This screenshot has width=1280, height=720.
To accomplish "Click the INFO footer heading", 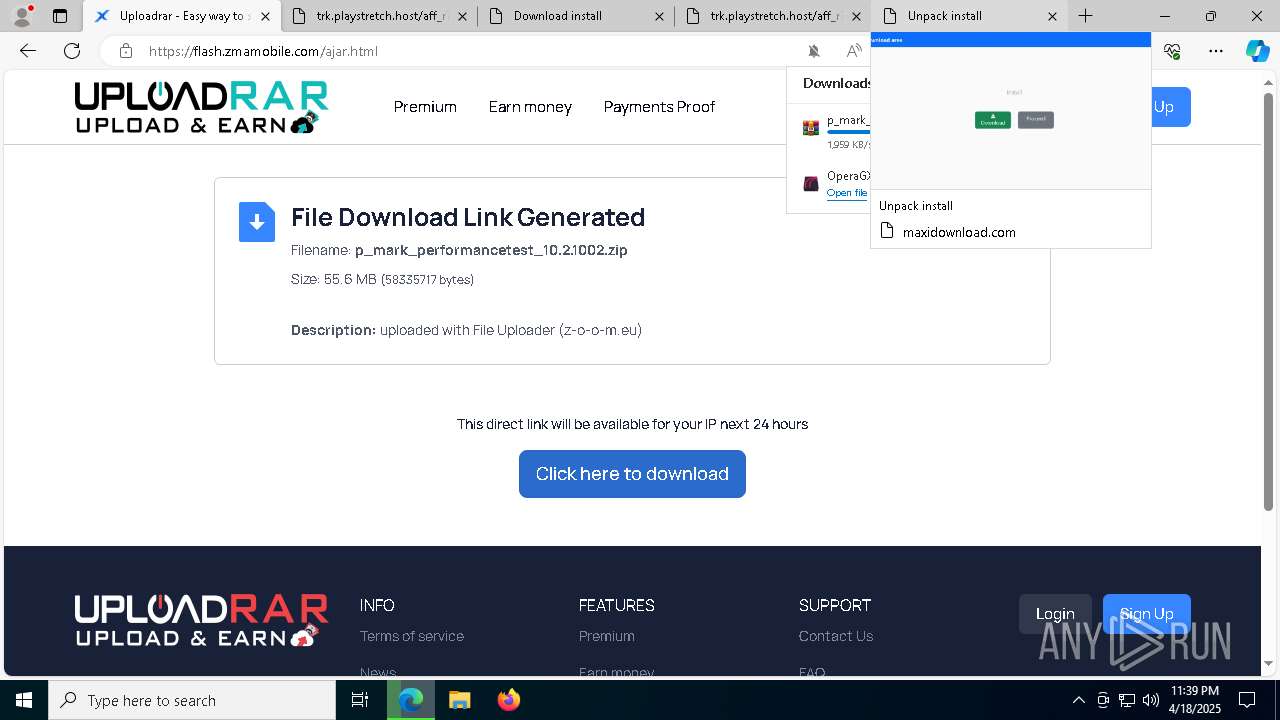I will (377, 605).
